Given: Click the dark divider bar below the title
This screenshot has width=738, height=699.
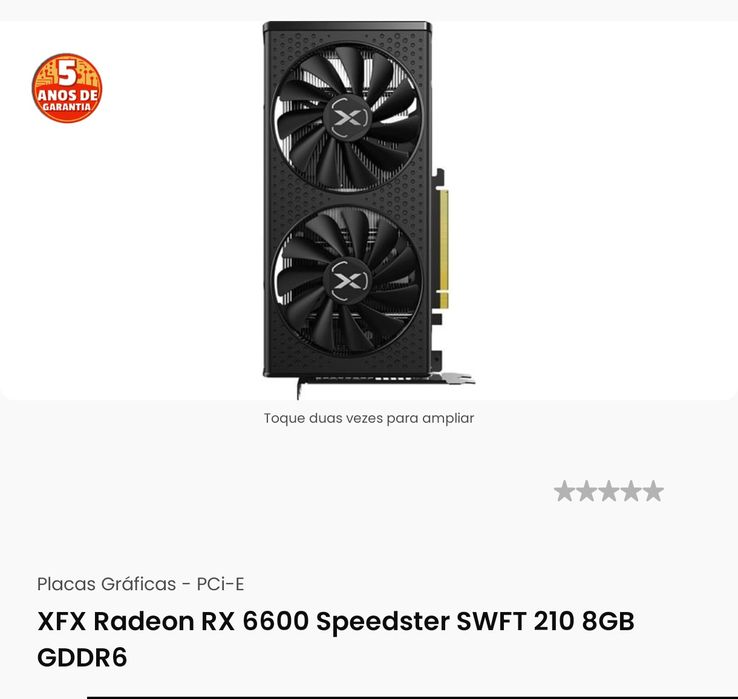Looking at the screenshot, I should pyautogui.click(x=412, y=697).
